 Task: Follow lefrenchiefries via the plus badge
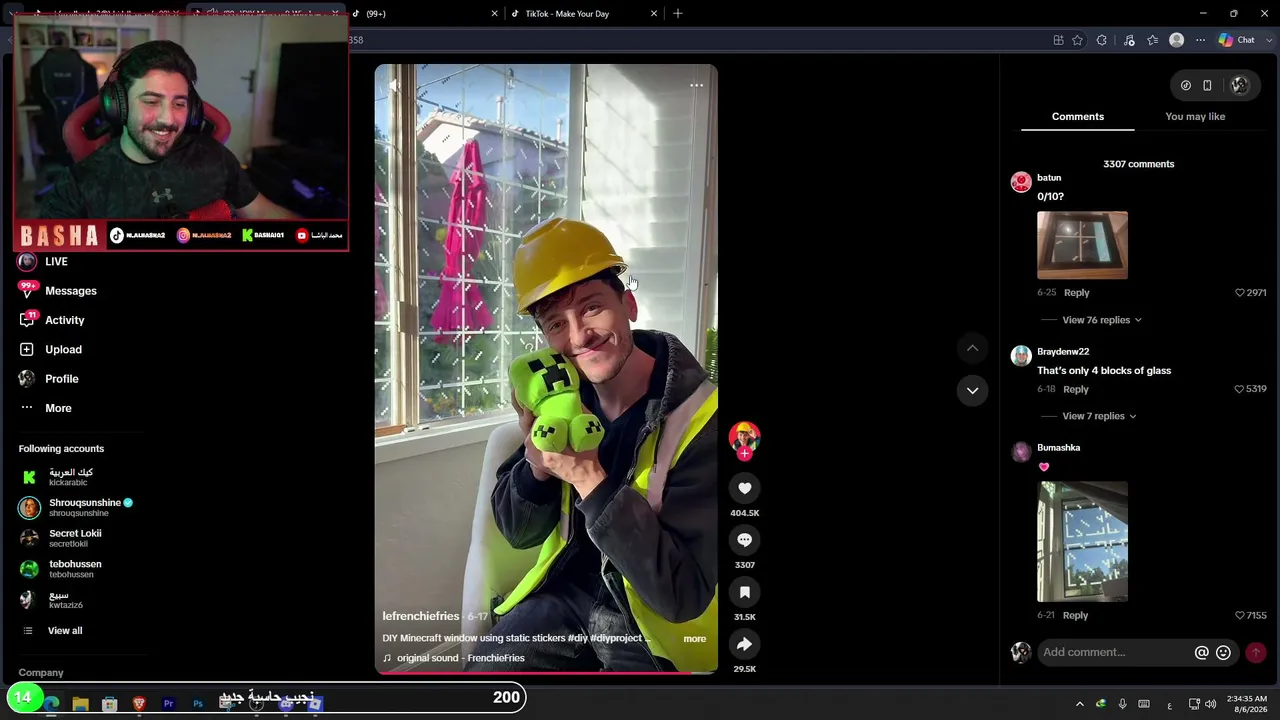click(x=744, y=454)
